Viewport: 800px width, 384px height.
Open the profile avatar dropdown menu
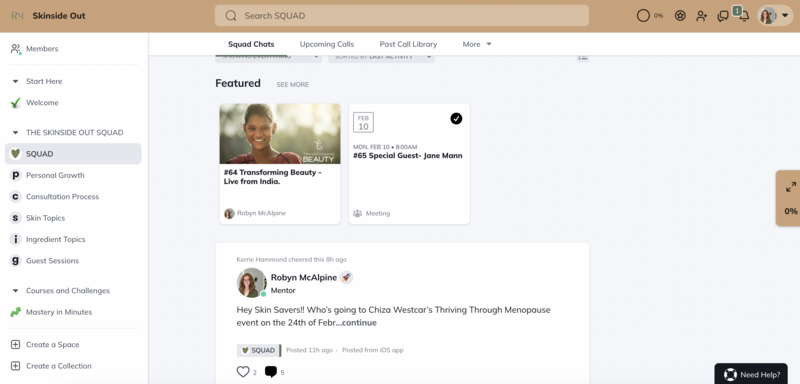775,16
